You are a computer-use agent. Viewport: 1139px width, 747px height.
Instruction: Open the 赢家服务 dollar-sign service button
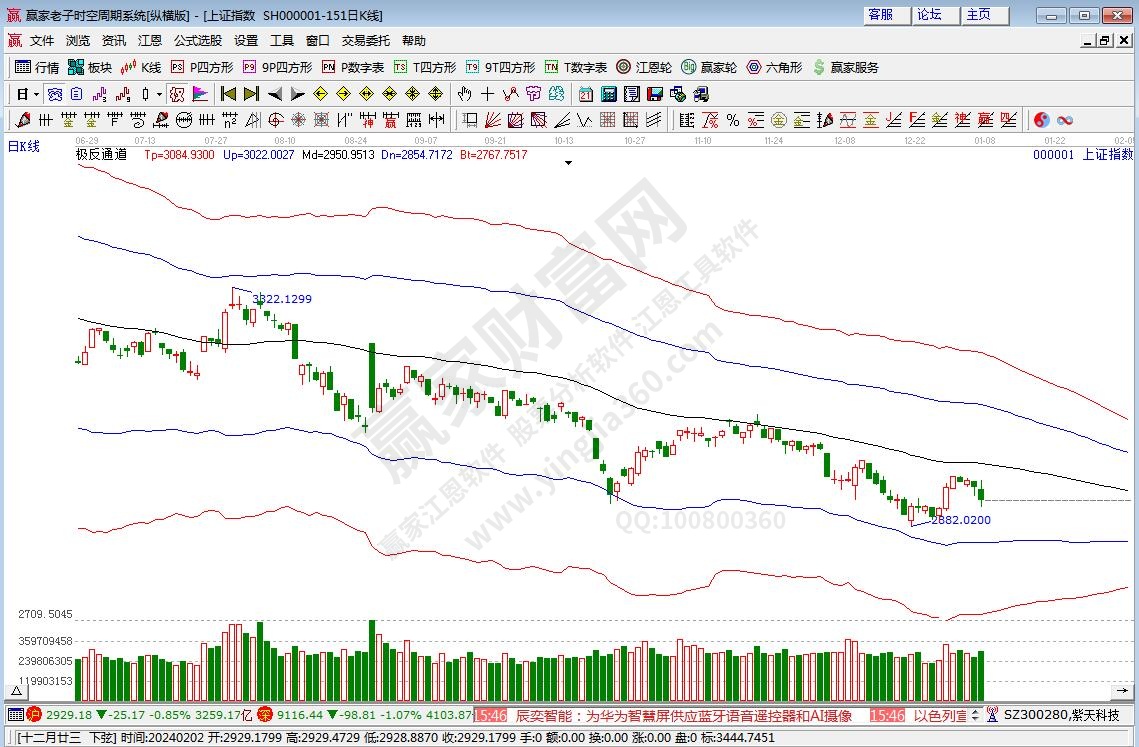pos(845,68)
